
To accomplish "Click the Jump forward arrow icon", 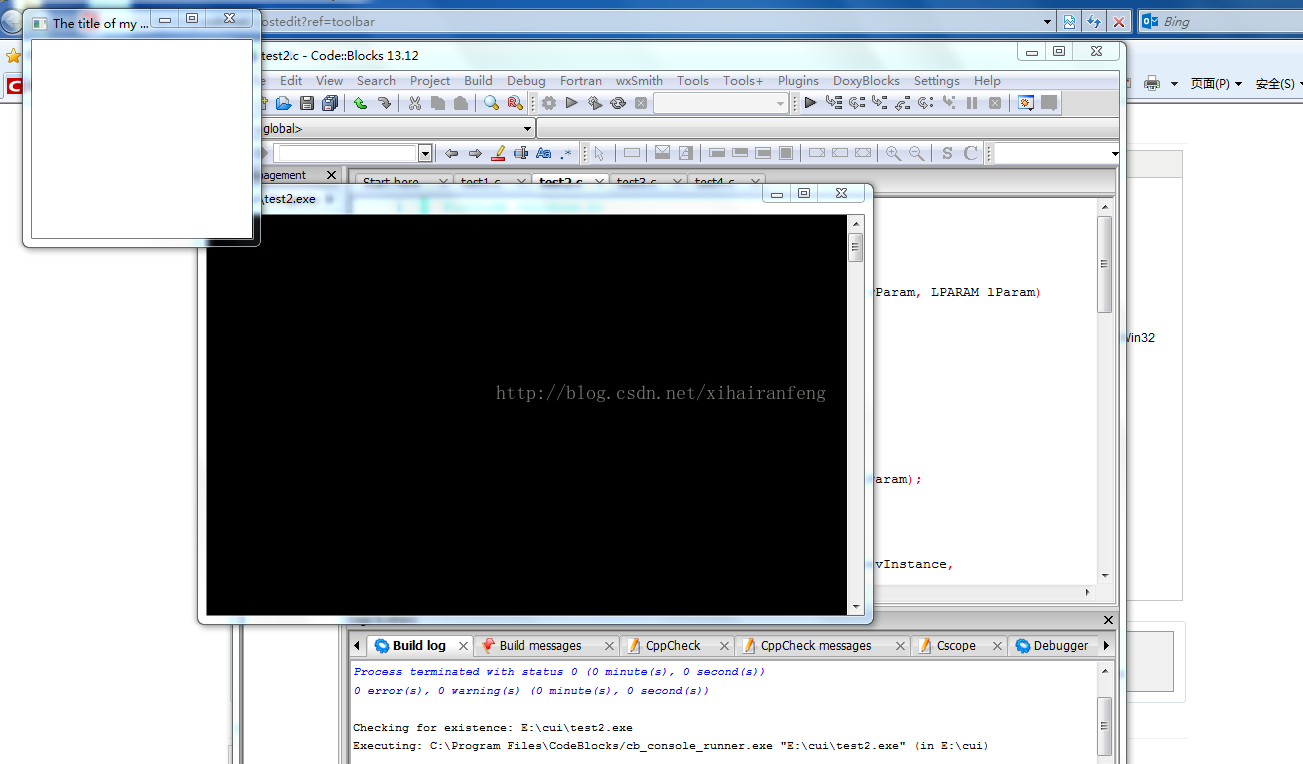I will tap(475, 153).
